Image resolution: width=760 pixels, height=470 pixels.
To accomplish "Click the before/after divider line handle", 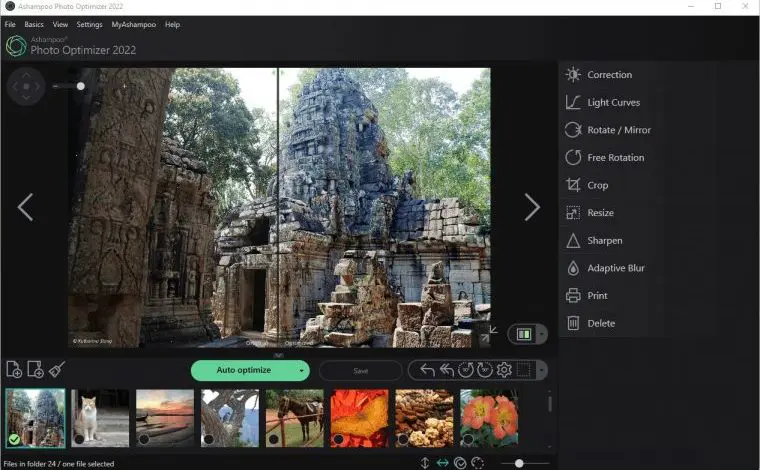I will [x=278, y=207].
